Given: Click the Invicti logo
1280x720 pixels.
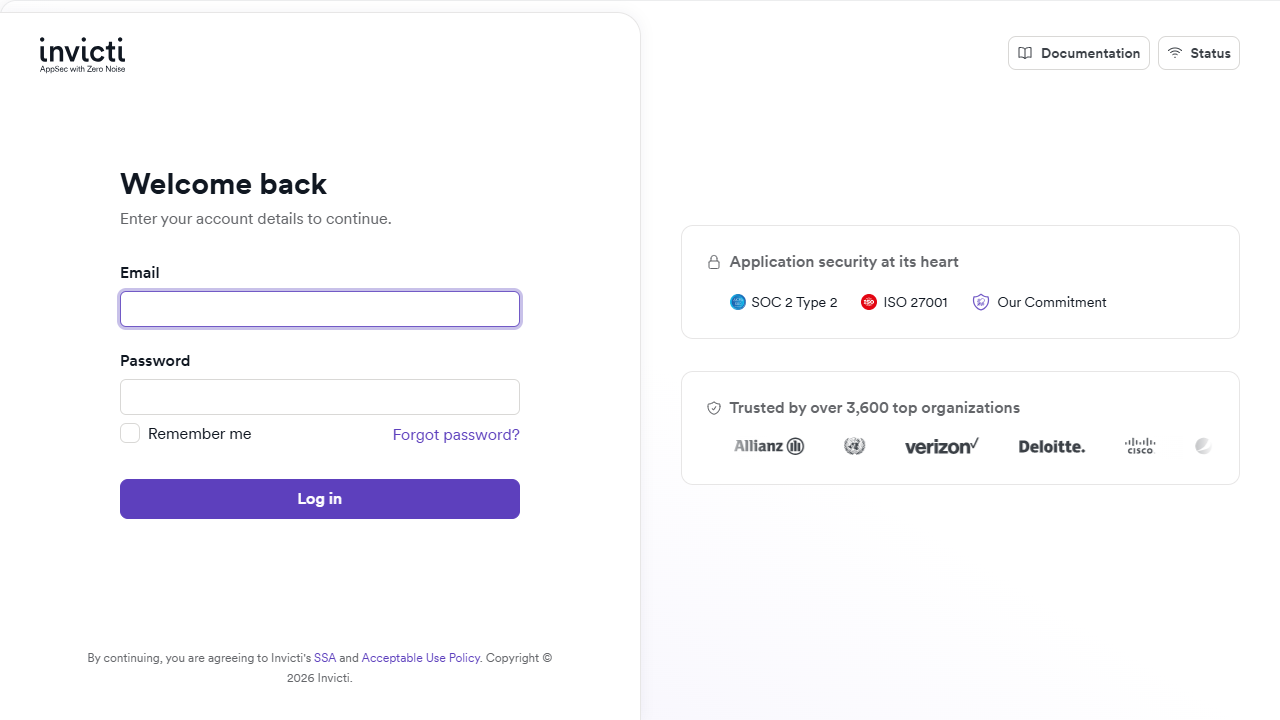Looking at the screenshot, I should 82,54.
